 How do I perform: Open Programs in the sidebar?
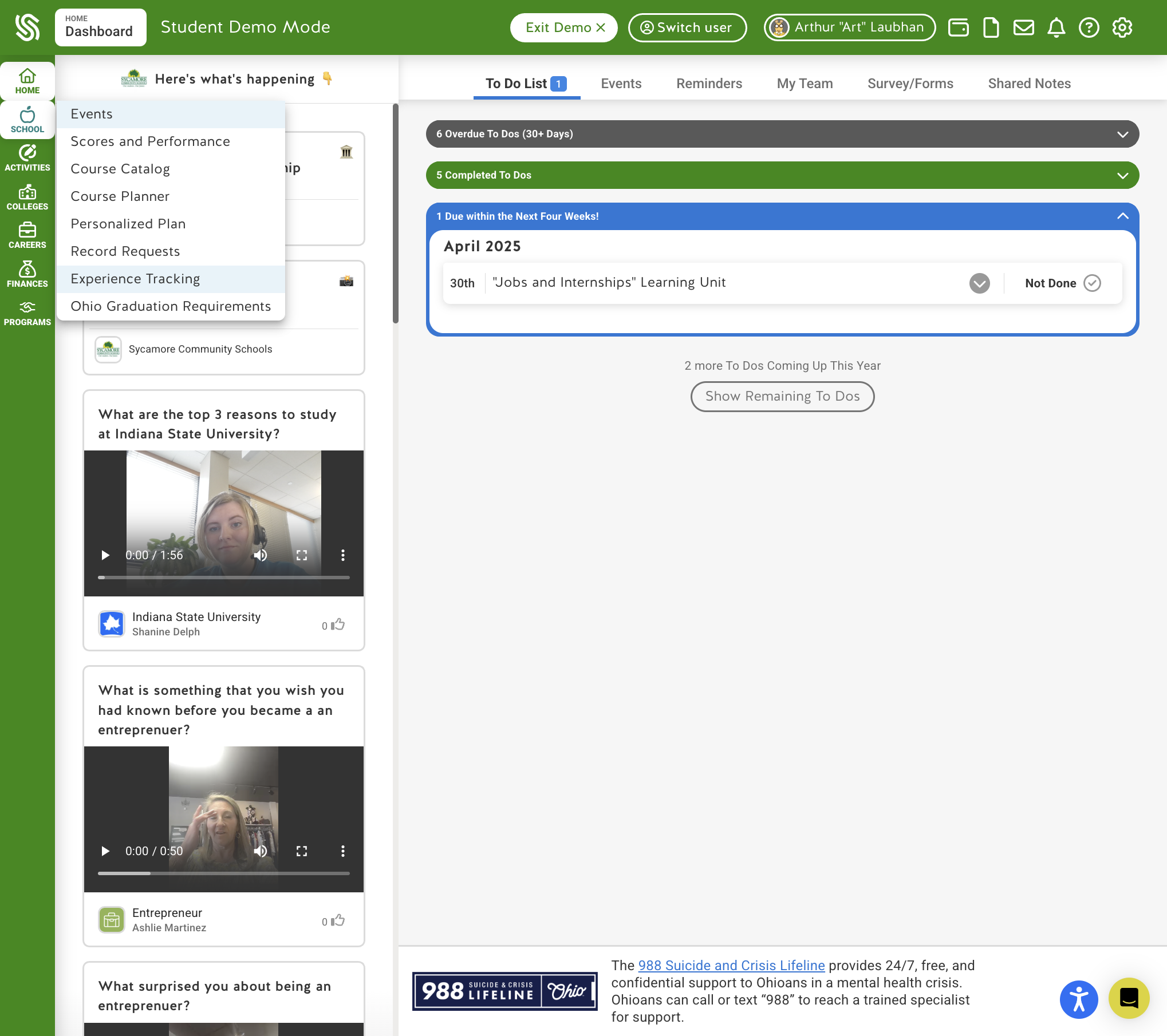pyautogui.click(x=27, y=313)
